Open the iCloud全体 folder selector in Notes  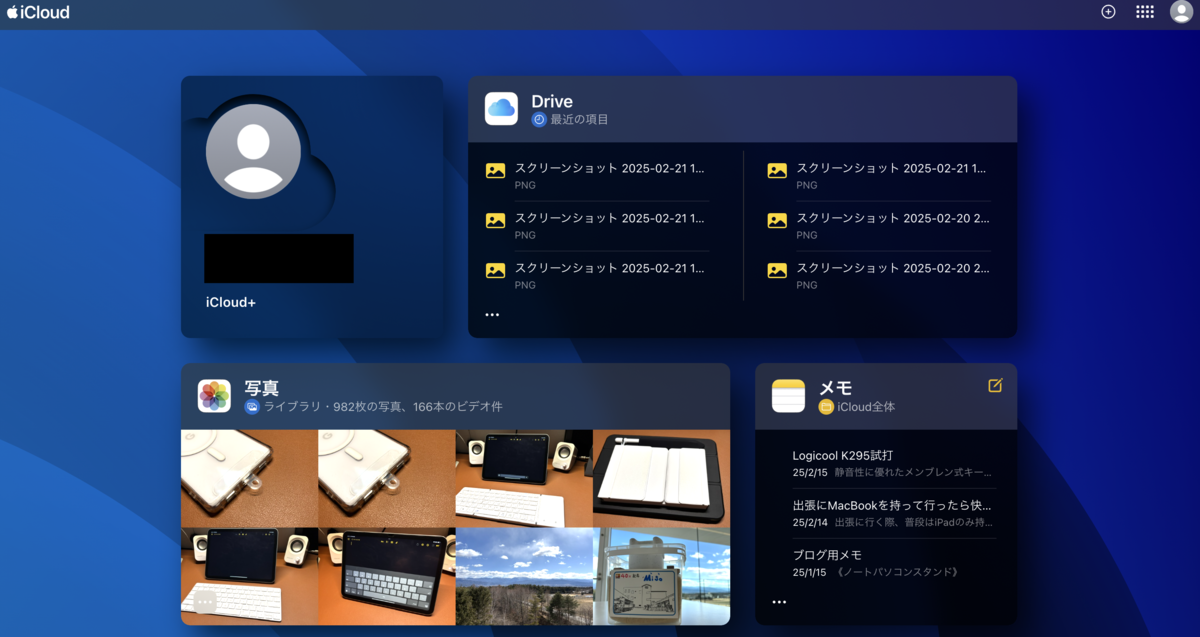click(857, 407)
